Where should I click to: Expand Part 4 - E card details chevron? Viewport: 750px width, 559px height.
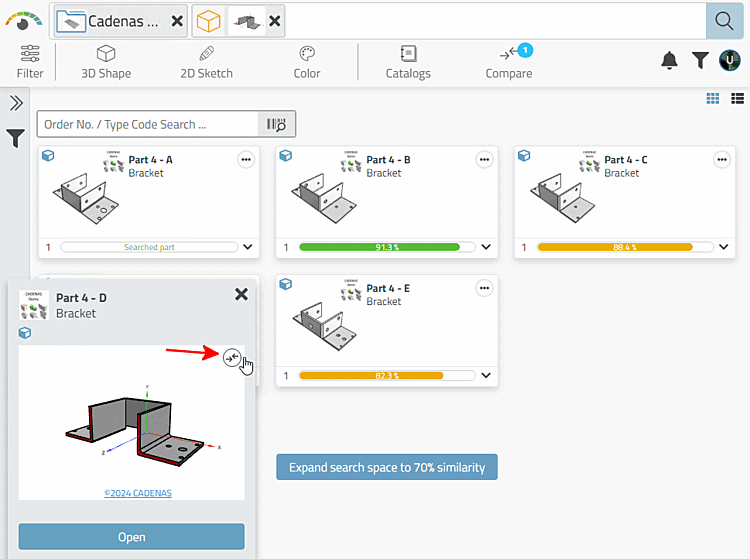[486, 376]
